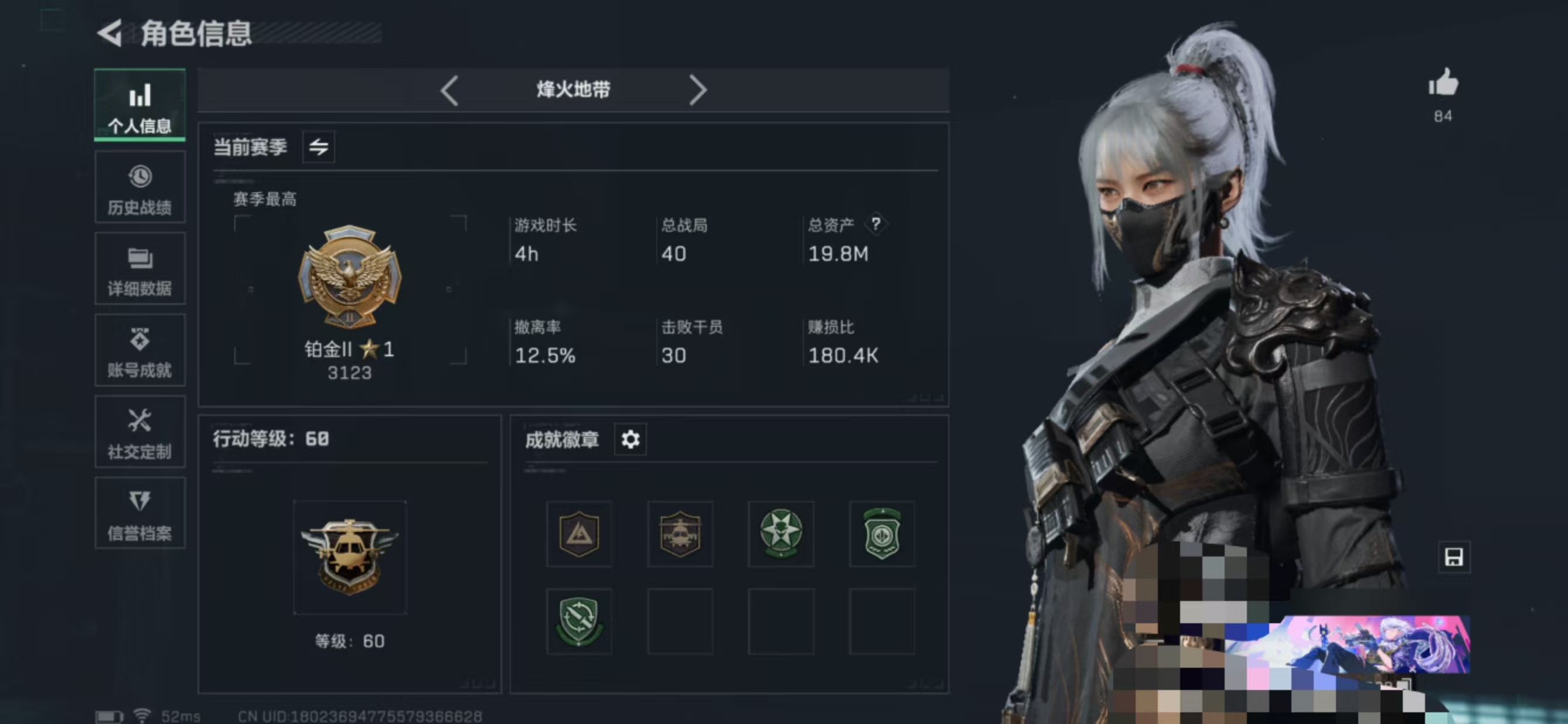Screen dimensions: 1568x724
Task: Select the first empty badge slot
Action: (x=680, y=621)
